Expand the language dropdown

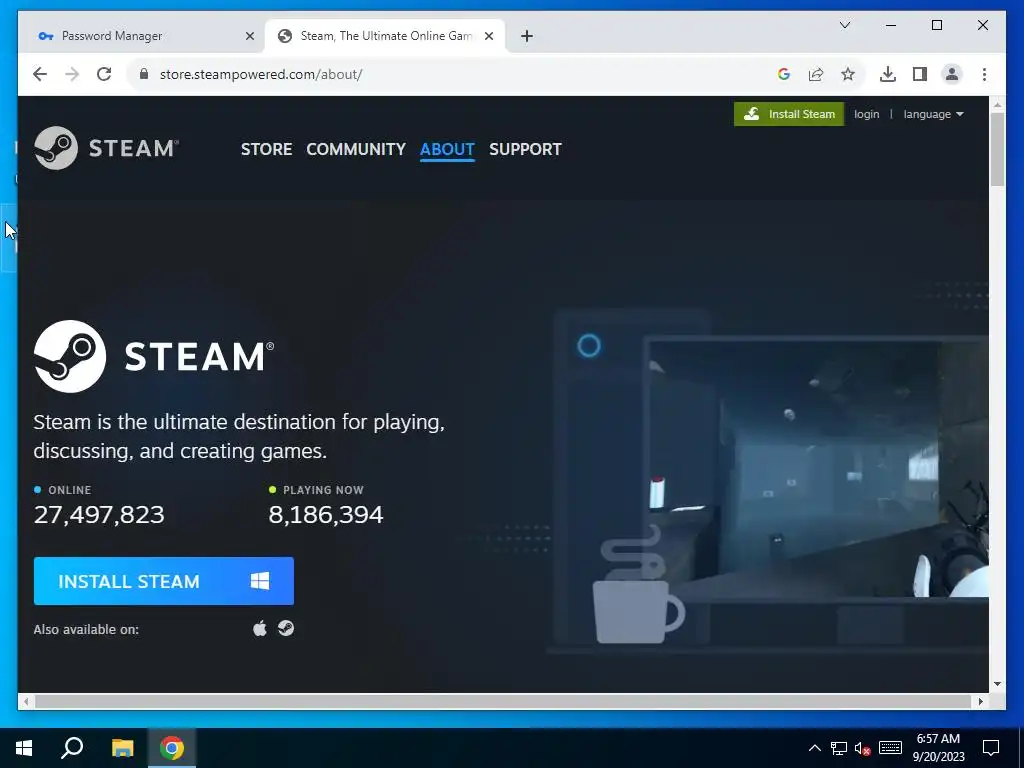click(934, 114)
